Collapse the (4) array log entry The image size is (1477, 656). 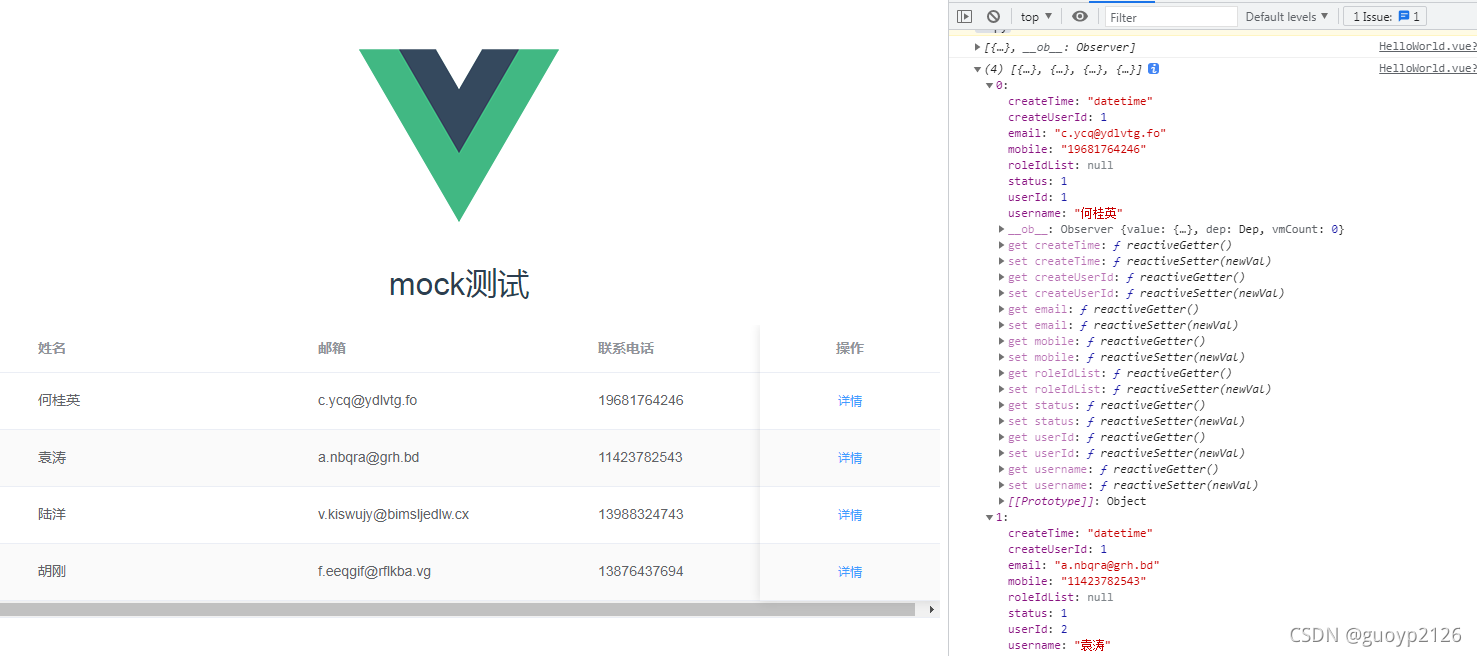[x=978, y=69]
